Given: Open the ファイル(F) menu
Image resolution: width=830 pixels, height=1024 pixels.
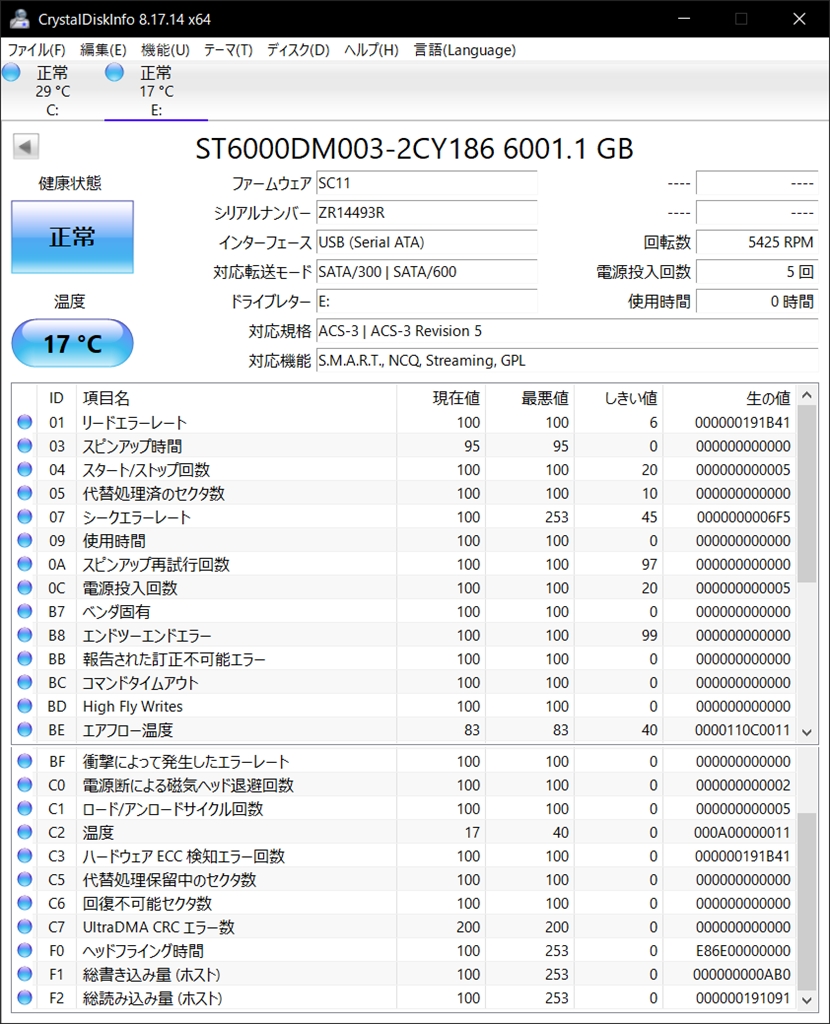Looking at the screenshot, I should coord(37,50).
